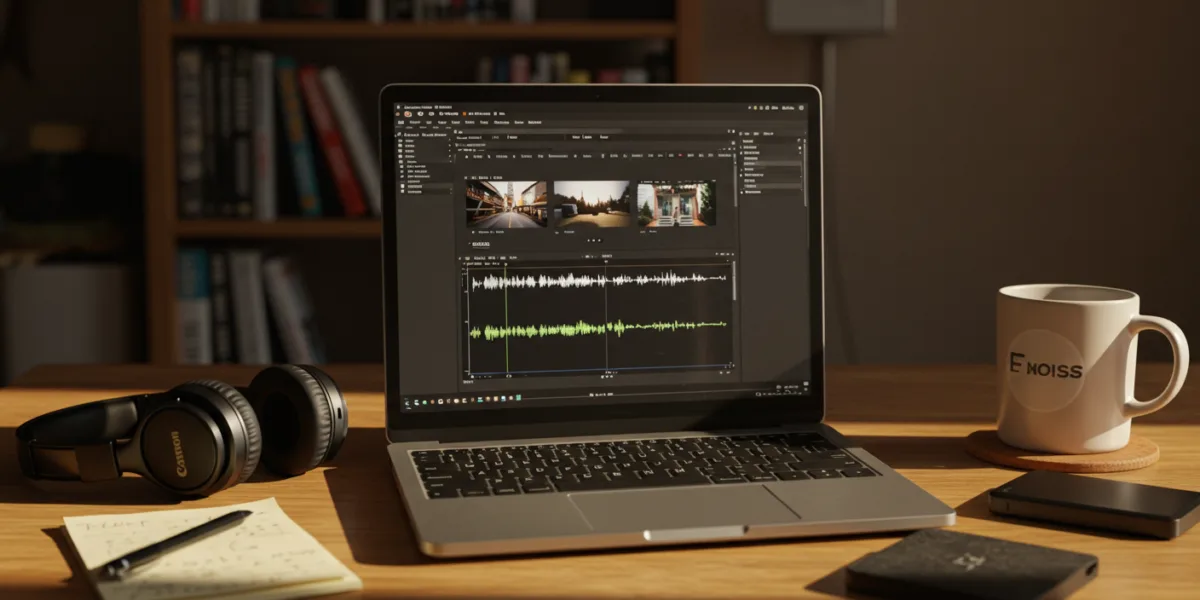Click the text button at the title bar's far right
Screen dimensions: 1200x600
pos(787,106)
